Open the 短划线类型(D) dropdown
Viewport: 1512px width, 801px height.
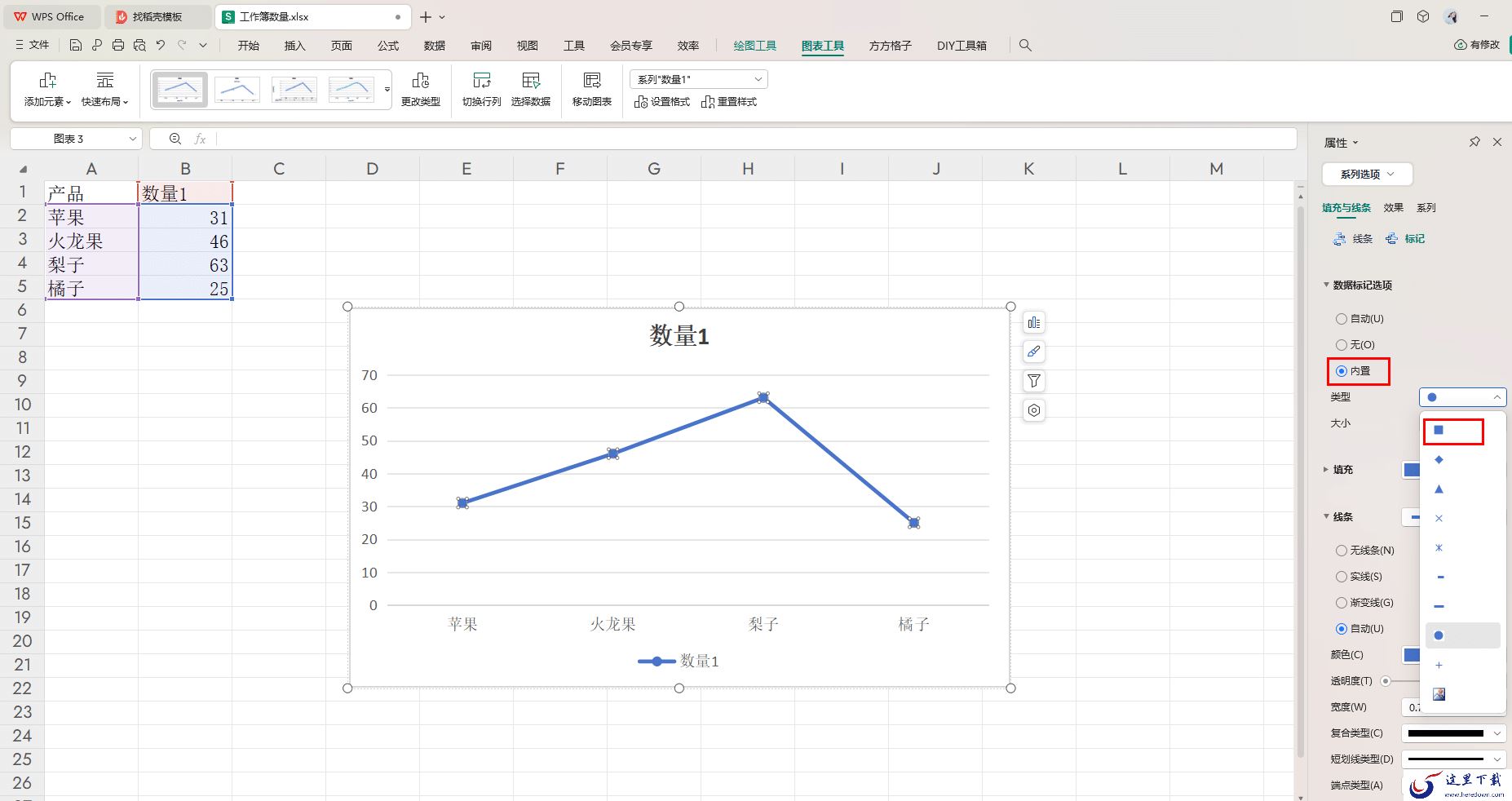point(1453,759)
